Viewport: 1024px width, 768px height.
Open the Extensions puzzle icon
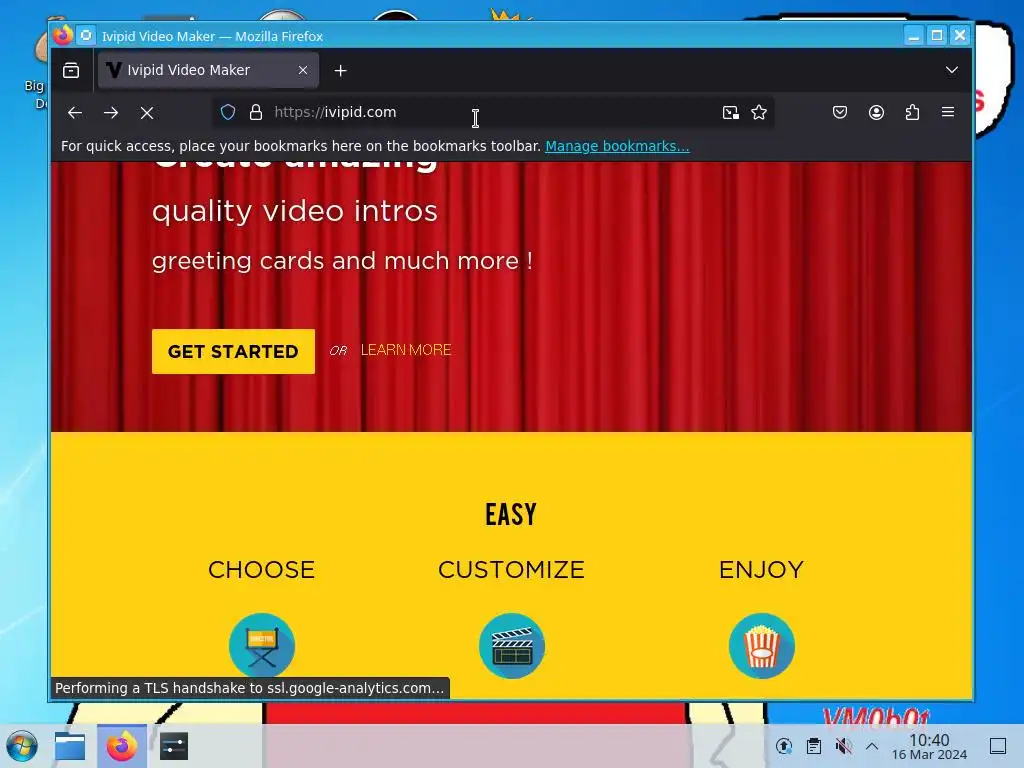[912, 112]
